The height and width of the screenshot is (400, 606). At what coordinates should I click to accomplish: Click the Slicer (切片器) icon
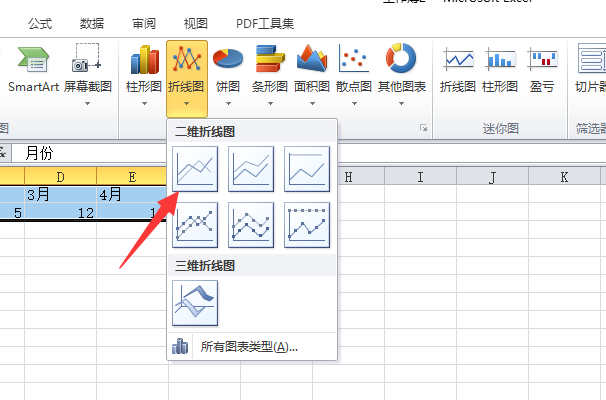(591, 59)
